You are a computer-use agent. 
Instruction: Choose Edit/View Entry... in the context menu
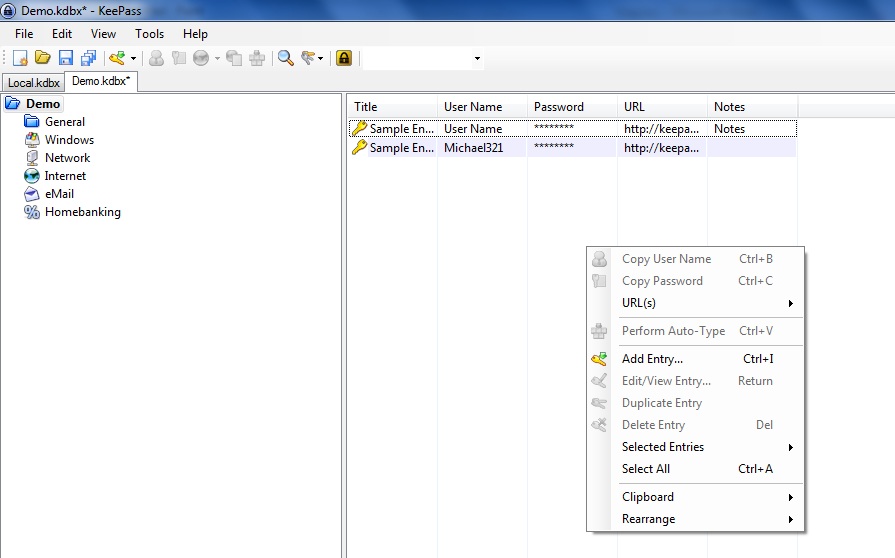pyautogui.click(x=696, y=381)
